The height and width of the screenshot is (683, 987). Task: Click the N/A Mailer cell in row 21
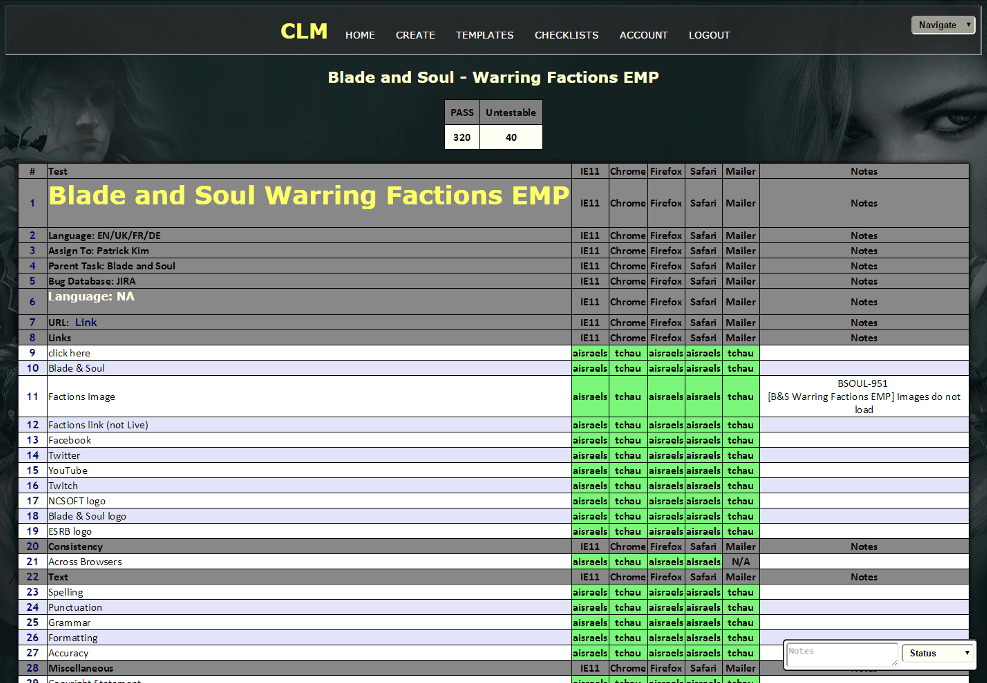coord(741,562)
